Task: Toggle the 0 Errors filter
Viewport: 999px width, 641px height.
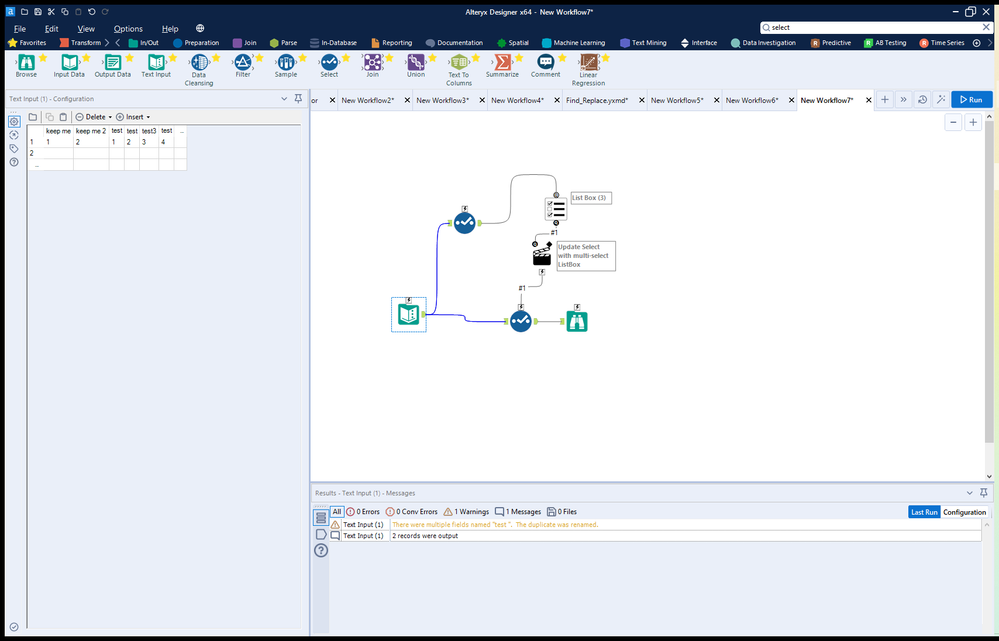Action: click(x=363, y=512)
